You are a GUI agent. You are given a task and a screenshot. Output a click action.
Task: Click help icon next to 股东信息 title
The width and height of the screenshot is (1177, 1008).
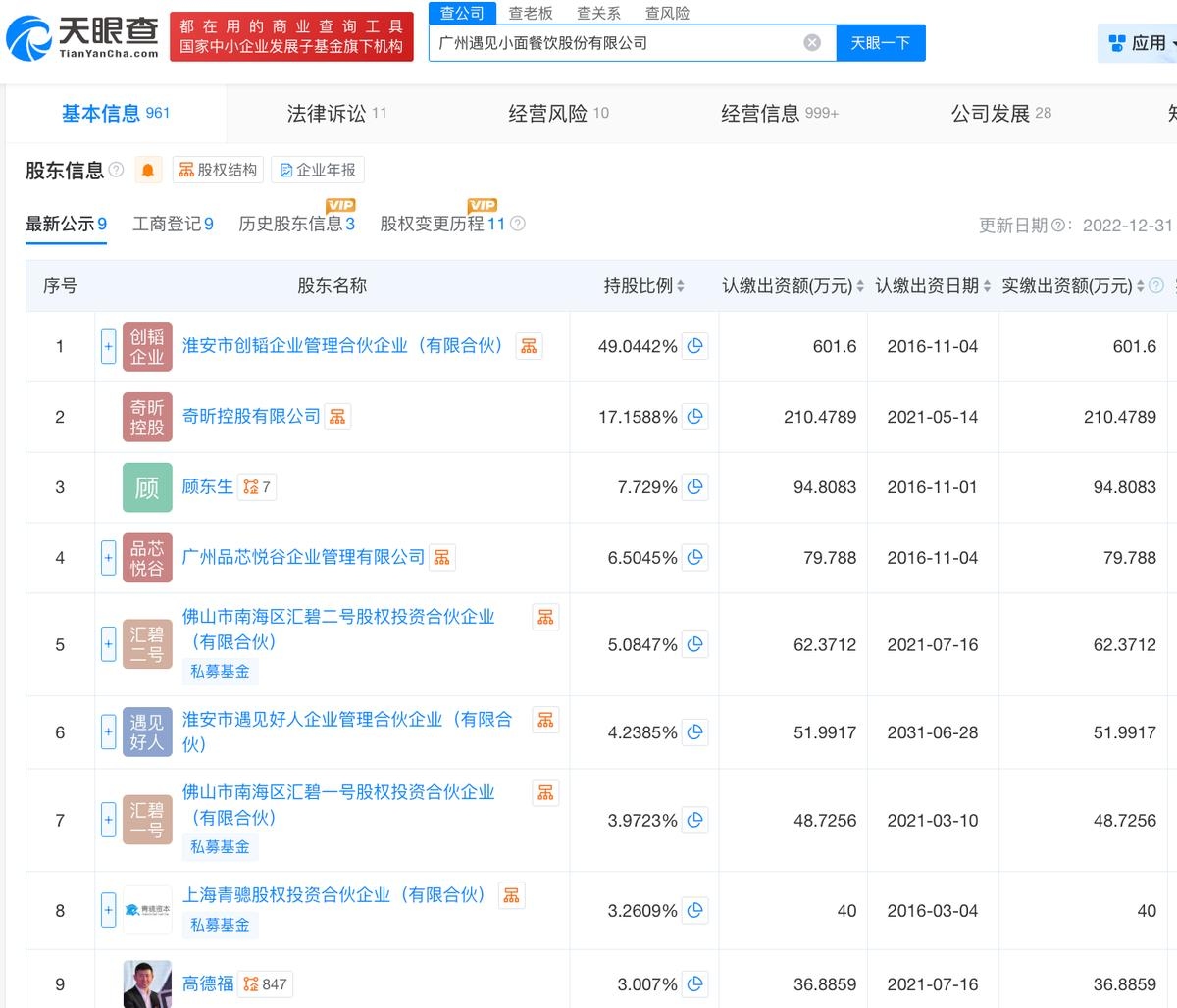click(x=117, y=171)
